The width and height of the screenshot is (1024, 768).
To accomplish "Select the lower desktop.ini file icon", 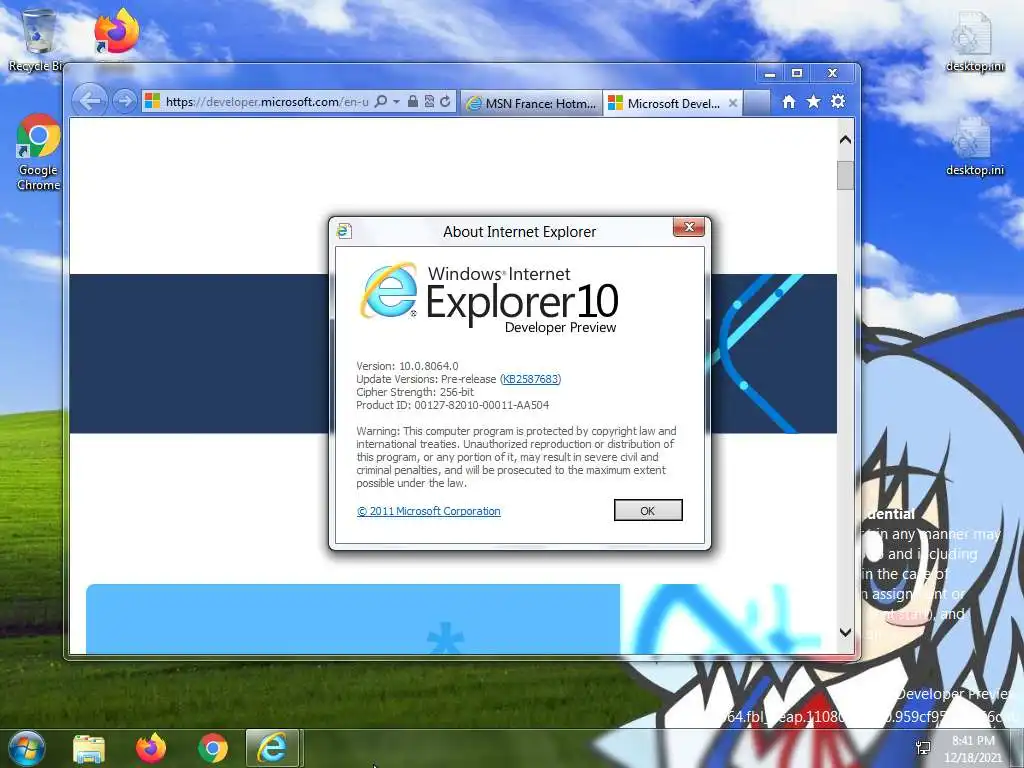I will click(x=974, y=147).
